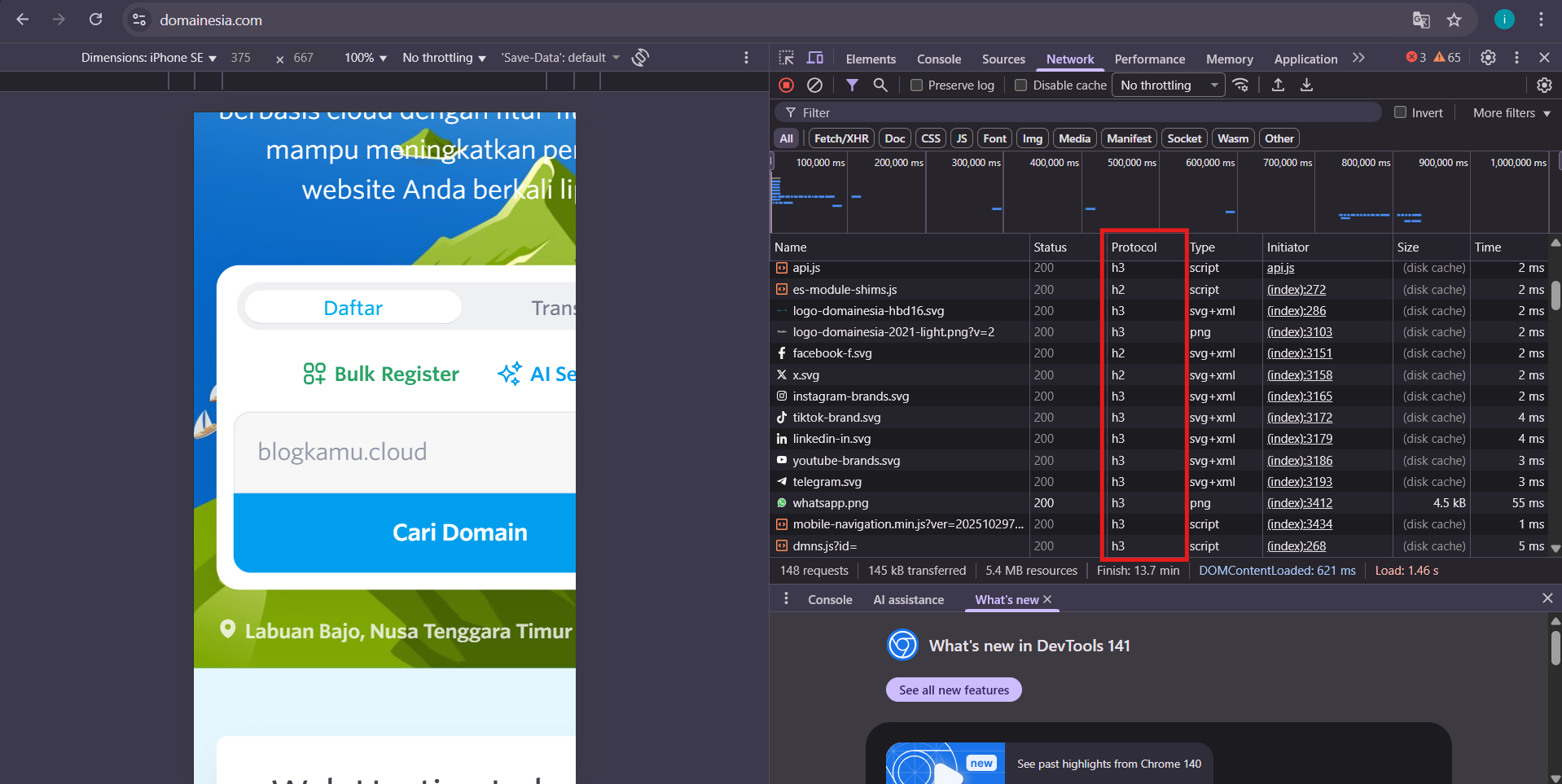Check the Invert filter checkbox
The width and height of the screenshot is (1562, 784).
[x=1400, y=112]
